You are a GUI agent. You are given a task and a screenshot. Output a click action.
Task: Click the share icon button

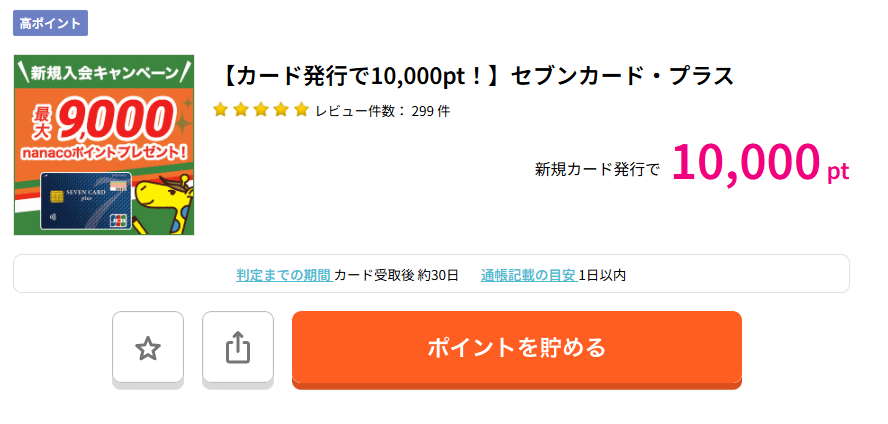click(237, 349)
